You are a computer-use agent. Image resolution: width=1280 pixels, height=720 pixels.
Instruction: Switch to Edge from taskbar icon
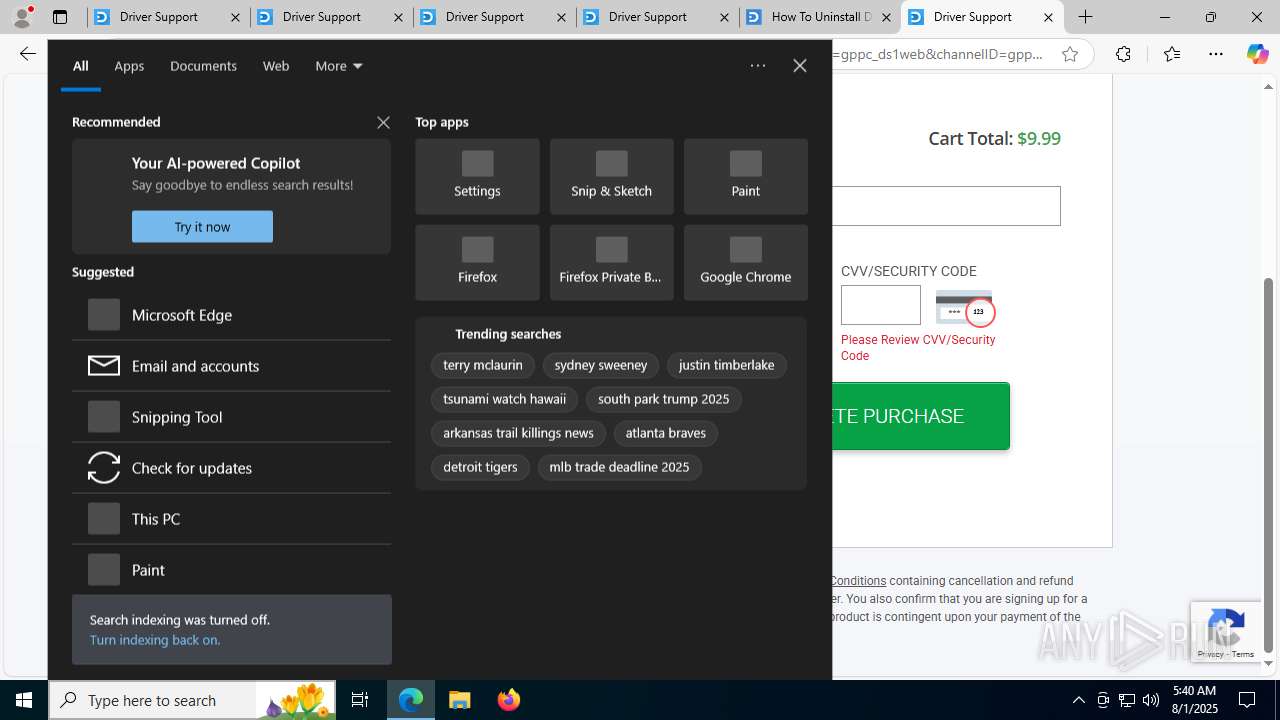[411, 700]
